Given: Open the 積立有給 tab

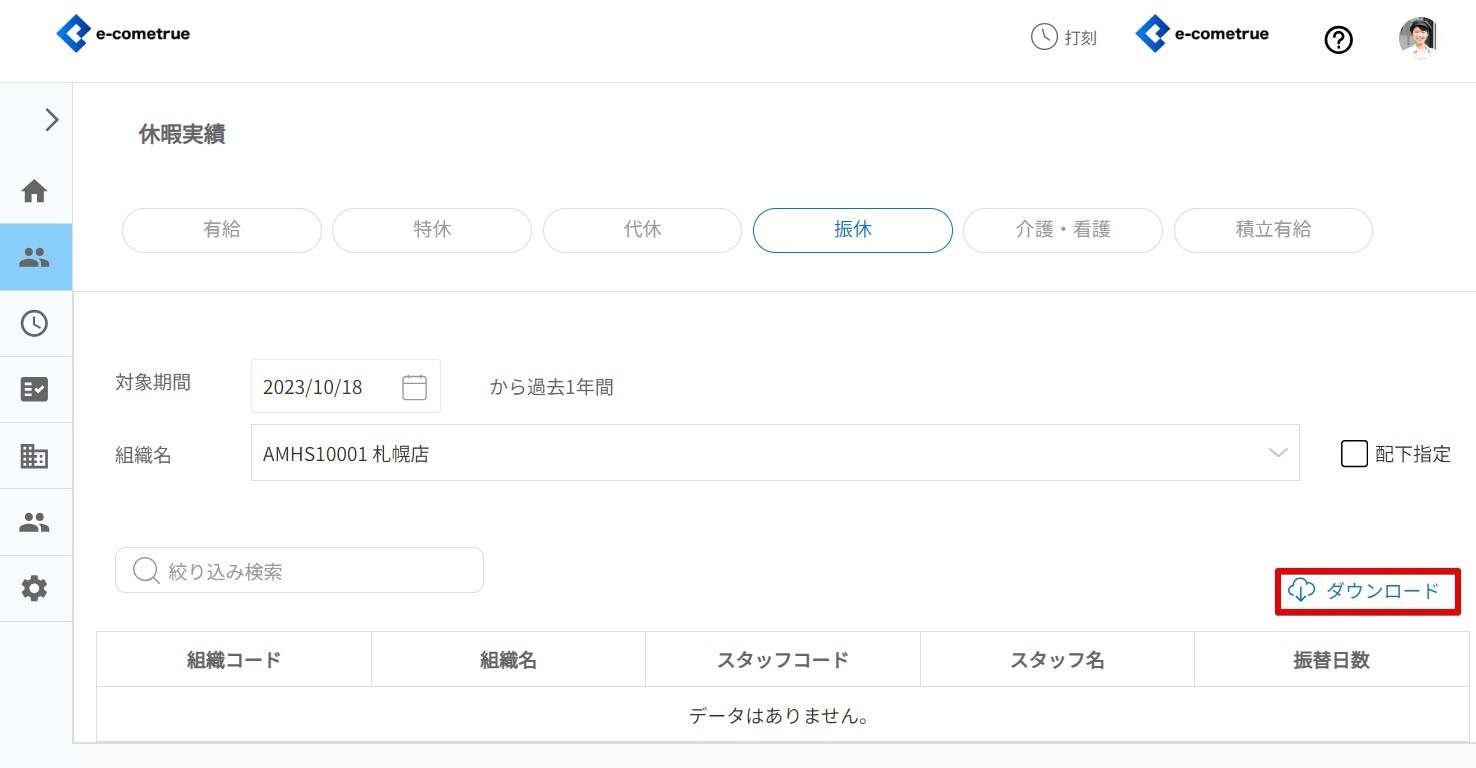Looking at the screenshot, I should click(1272, 230).
